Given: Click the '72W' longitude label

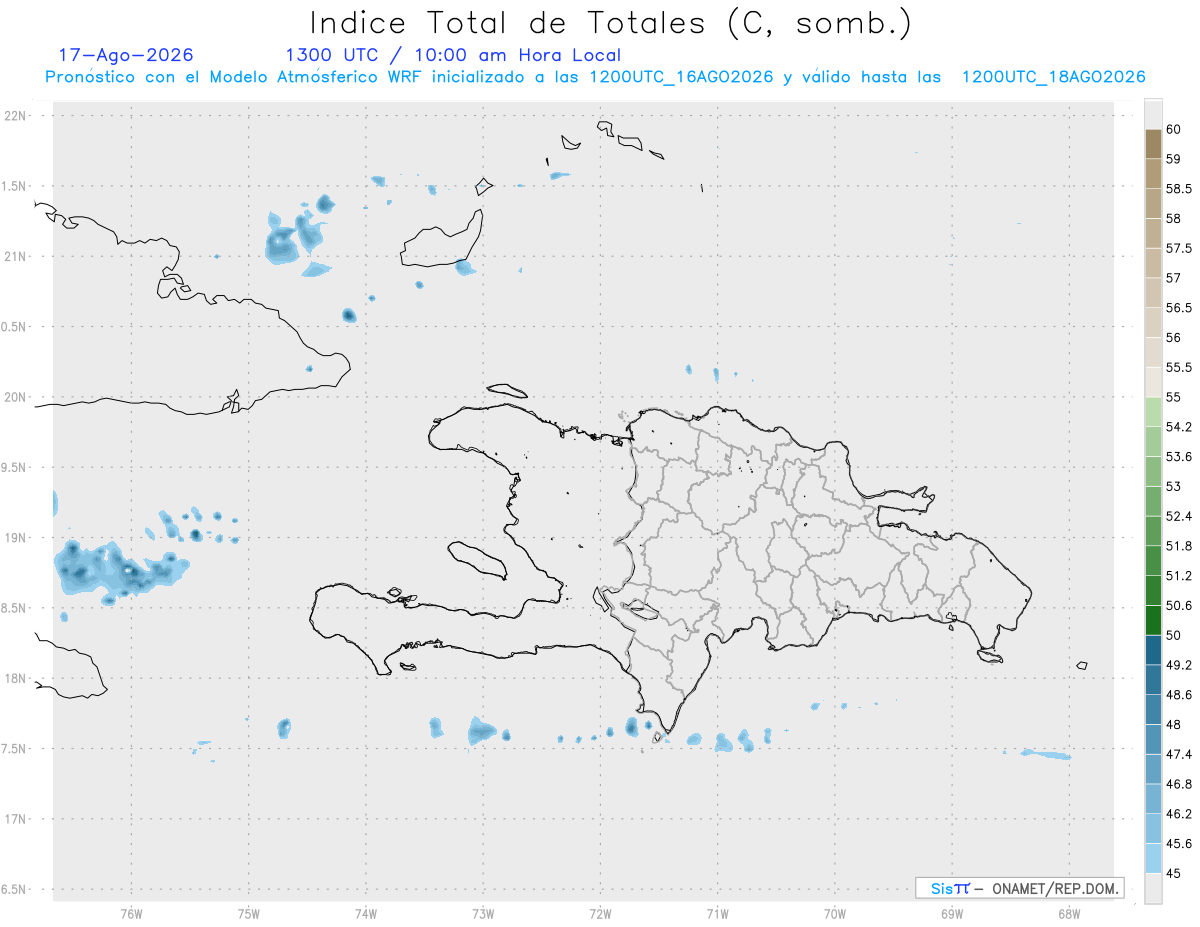Looking at the screenshot, I should tap(600, 914).
